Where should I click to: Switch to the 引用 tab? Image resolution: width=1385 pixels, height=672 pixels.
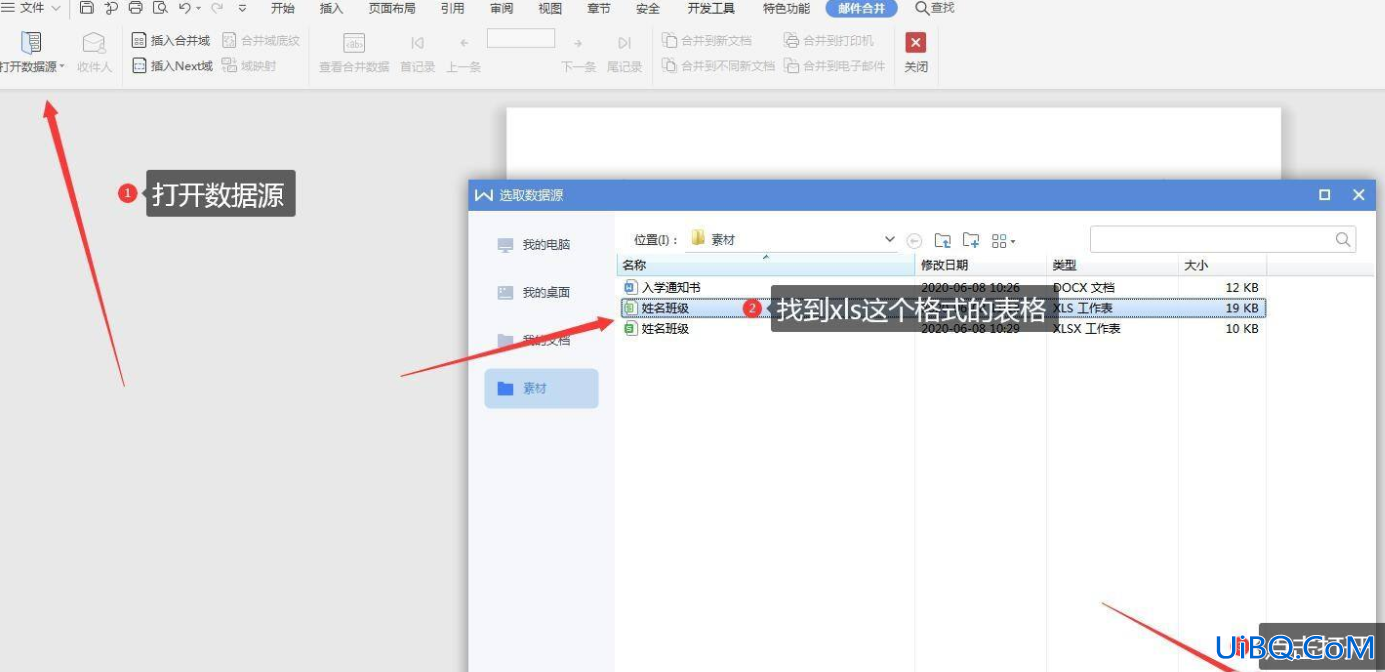click(x=452, y=8)
